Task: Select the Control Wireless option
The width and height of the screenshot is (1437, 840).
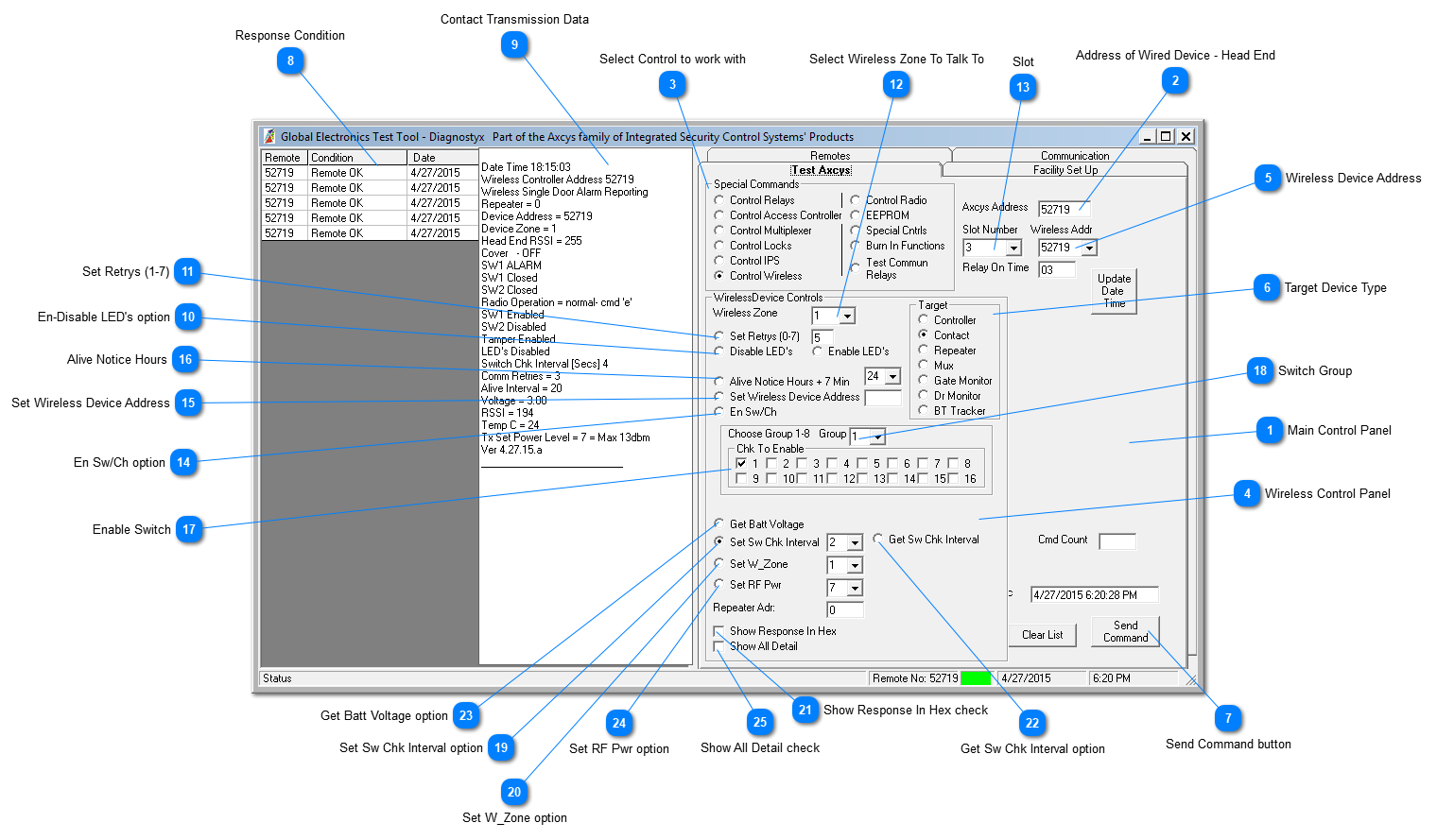Action: [x=719, y=276]
